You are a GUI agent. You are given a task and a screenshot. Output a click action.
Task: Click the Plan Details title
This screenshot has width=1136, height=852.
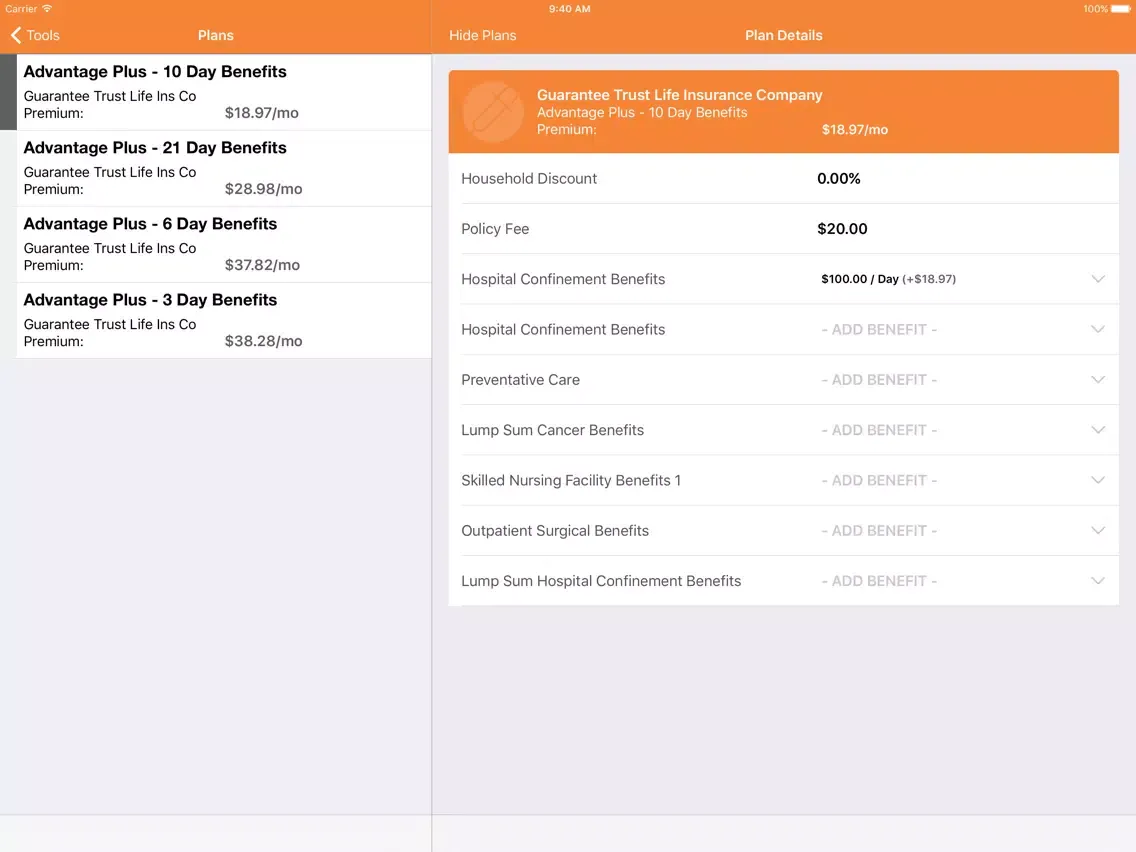pos(783,35)
